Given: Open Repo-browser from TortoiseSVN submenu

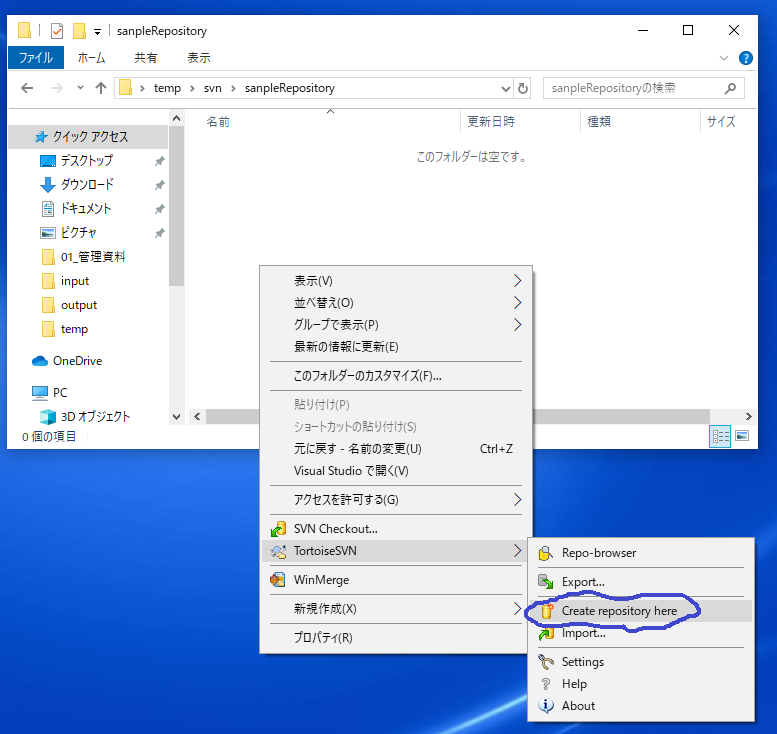Looking at the screenshot, I should click(641, 553).
